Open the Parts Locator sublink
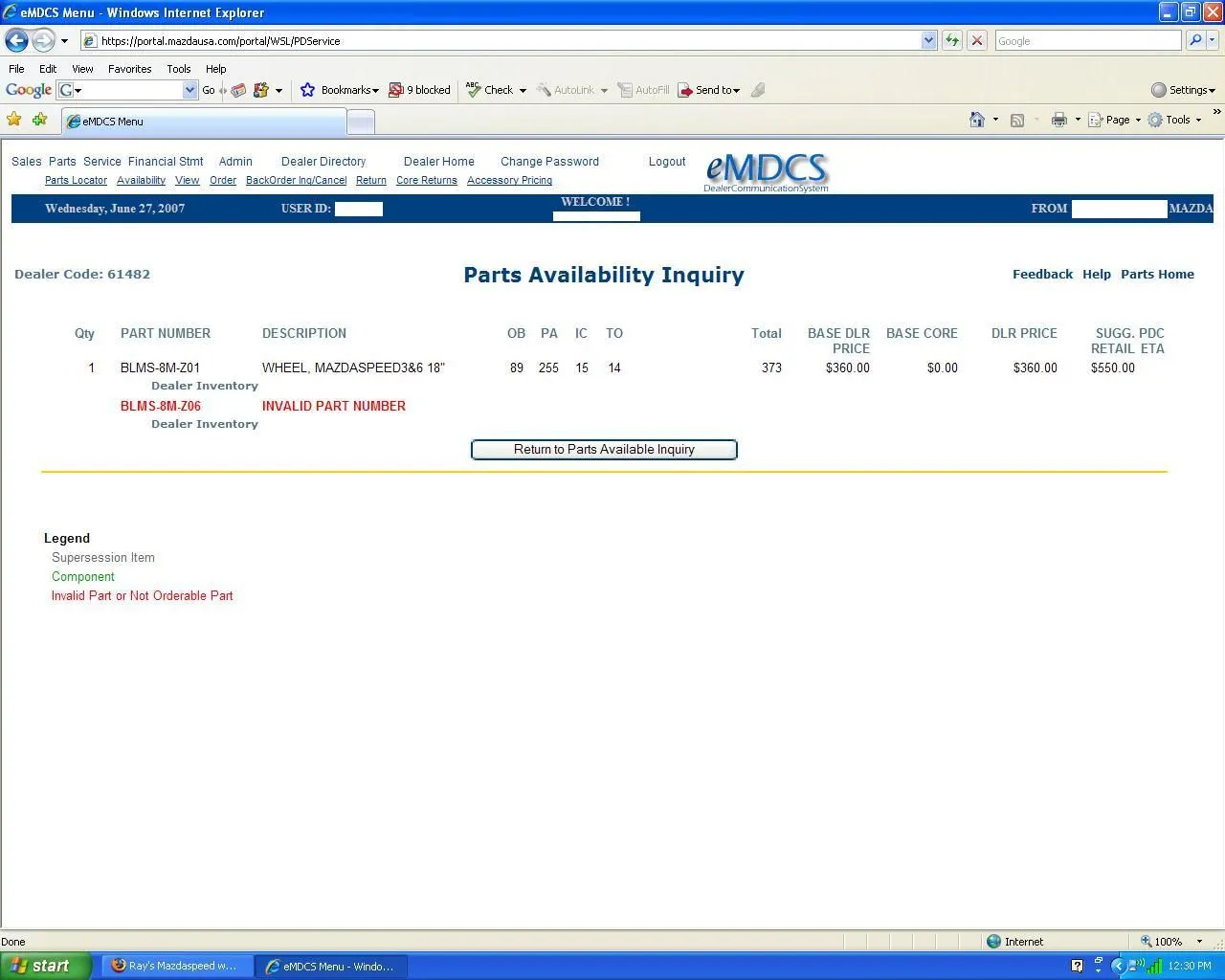This screenshot has height=980, width=1225. point(76,180)
